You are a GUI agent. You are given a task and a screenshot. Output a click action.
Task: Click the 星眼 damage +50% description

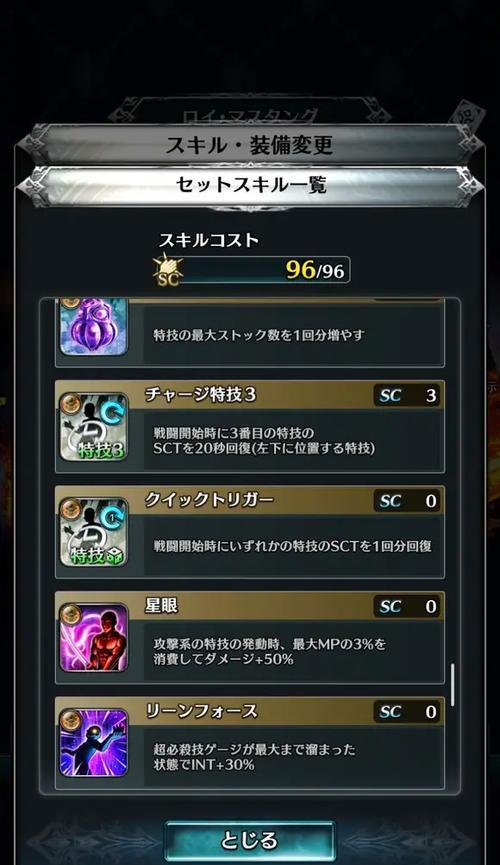point(270,652)
